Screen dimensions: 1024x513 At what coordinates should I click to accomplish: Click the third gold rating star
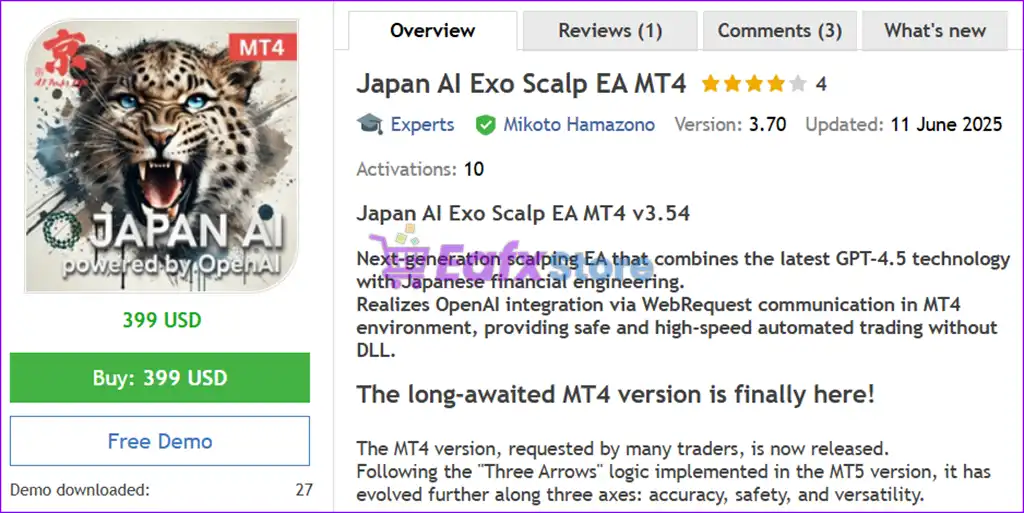[x=754, y=84]
